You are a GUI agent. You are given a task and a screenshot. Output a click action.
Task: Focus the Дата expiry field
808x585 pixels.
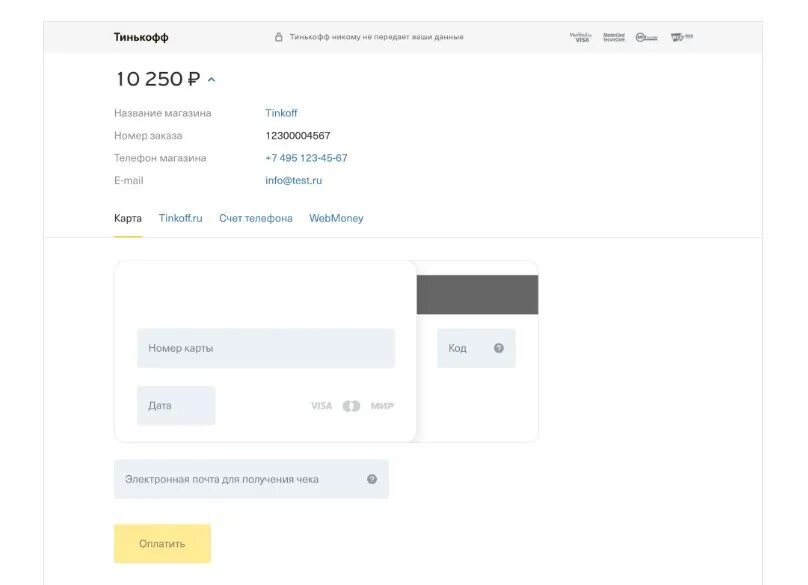pos(176,406)
